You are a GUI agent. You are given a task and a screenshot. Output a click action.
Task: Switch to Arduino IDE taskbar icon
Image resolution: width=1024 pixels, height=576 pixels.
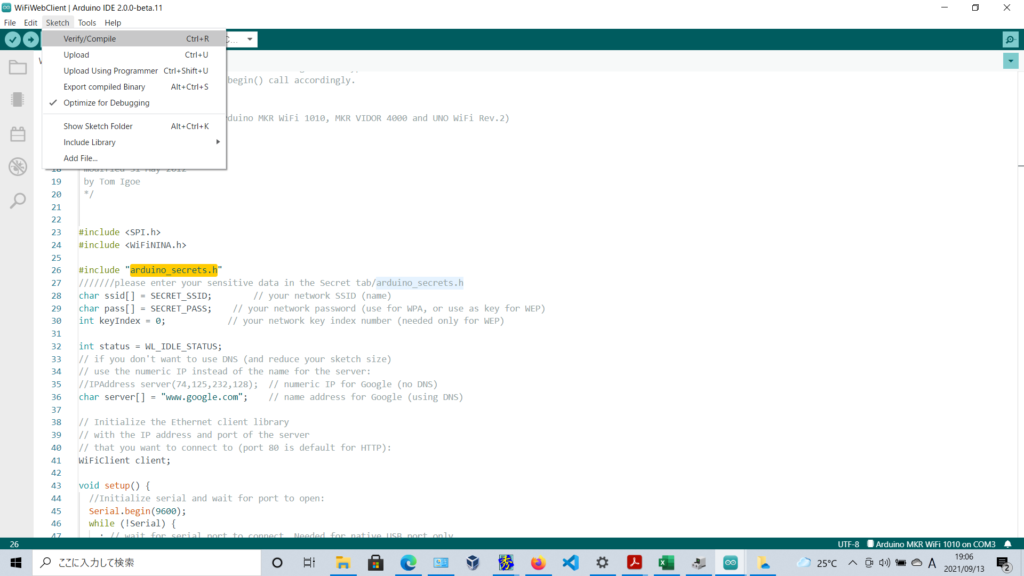[730, 562]
